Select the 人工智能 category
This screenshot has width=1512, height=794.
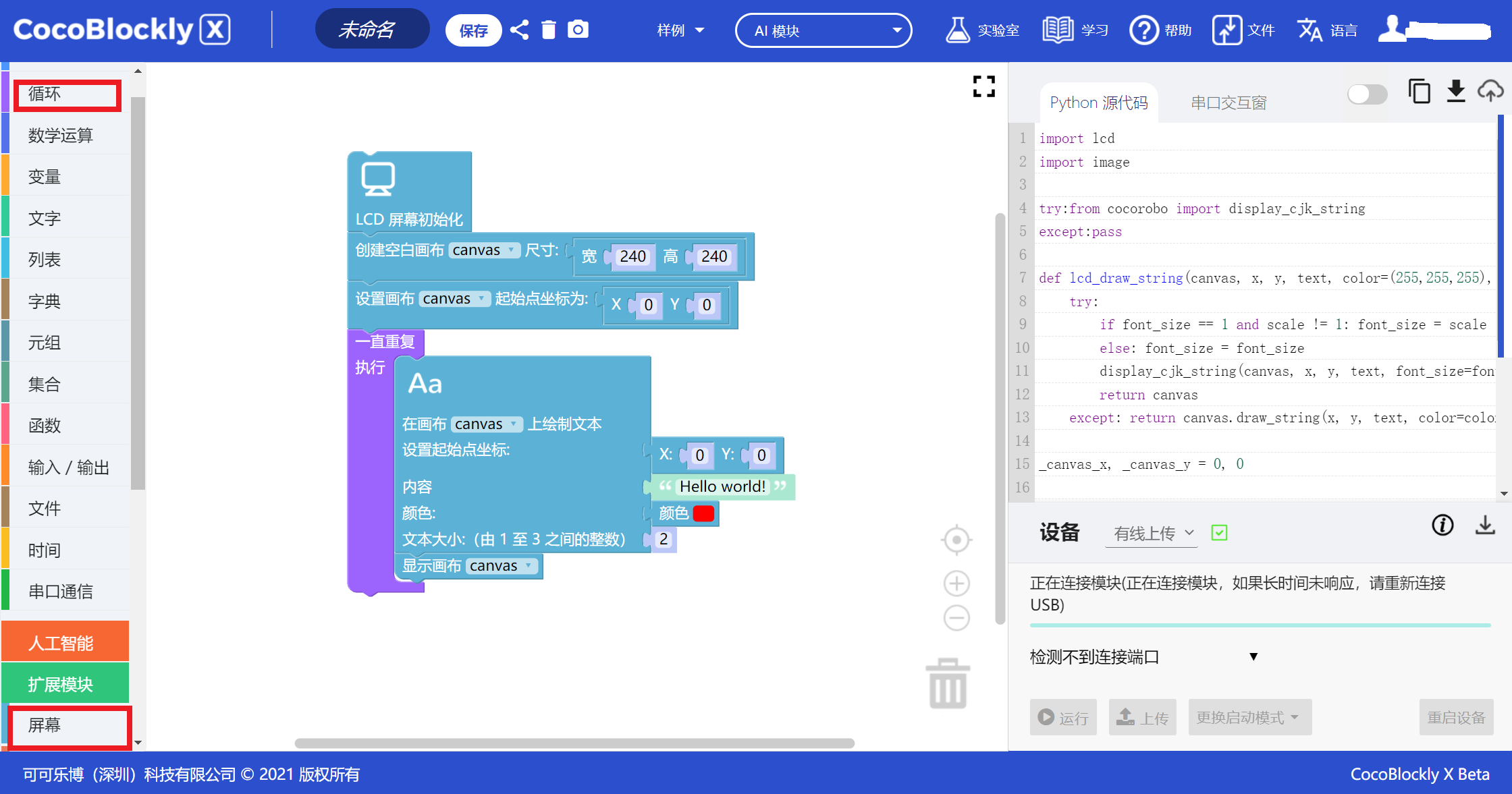pyautogui.click(x=65, y=642)
